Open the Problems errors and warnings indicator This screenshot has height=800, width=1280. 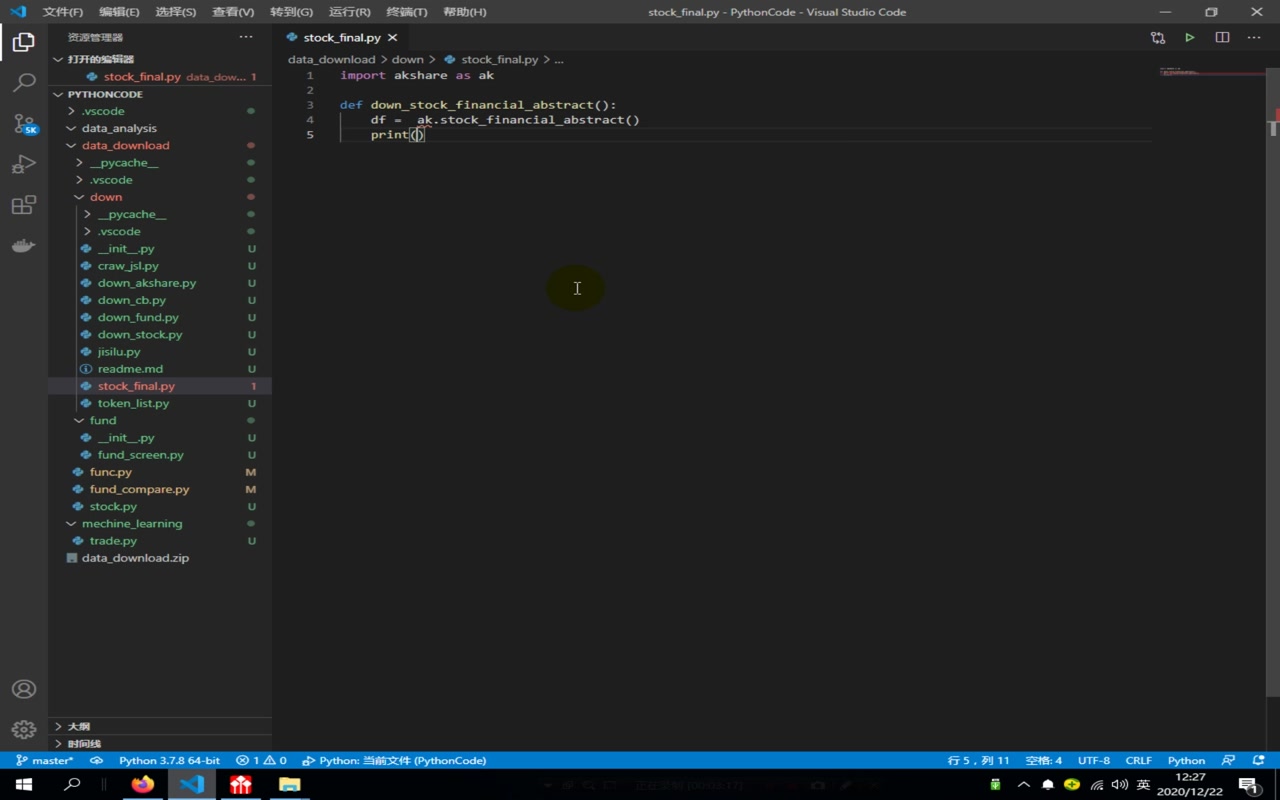tap(261, 760)
